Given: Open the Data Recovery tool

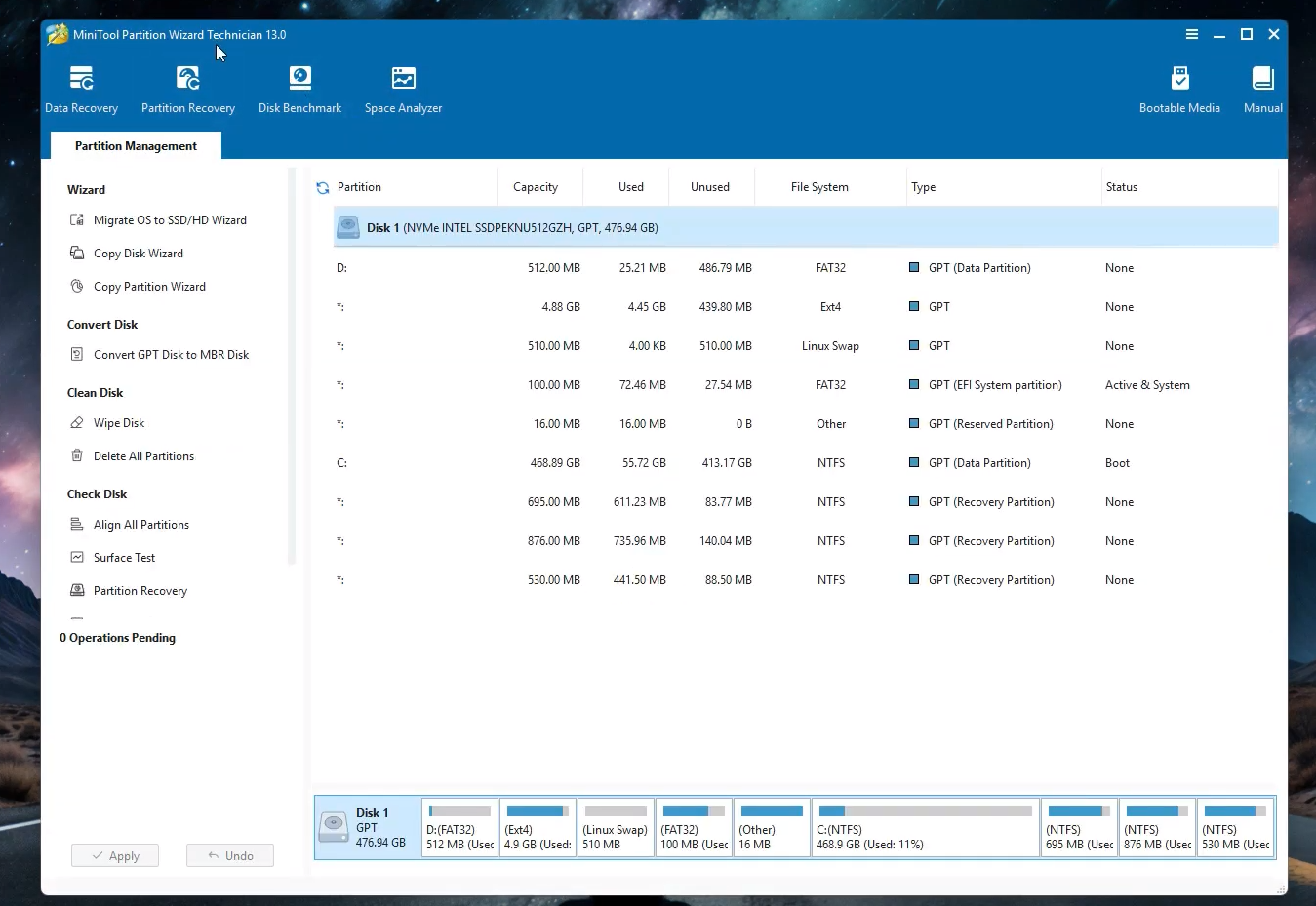Looking at the screenshot, I should click(81, 90).
